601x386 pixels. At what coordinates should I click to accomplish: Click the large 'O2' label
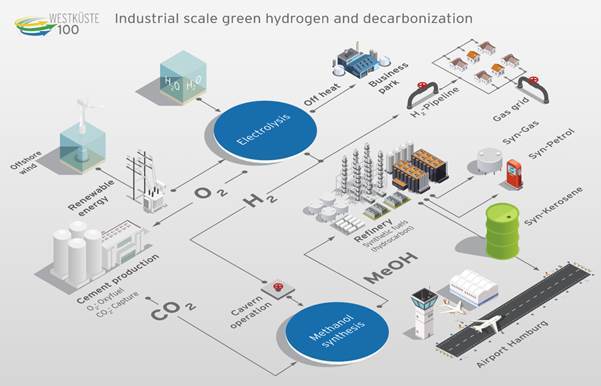coord(211,192)
